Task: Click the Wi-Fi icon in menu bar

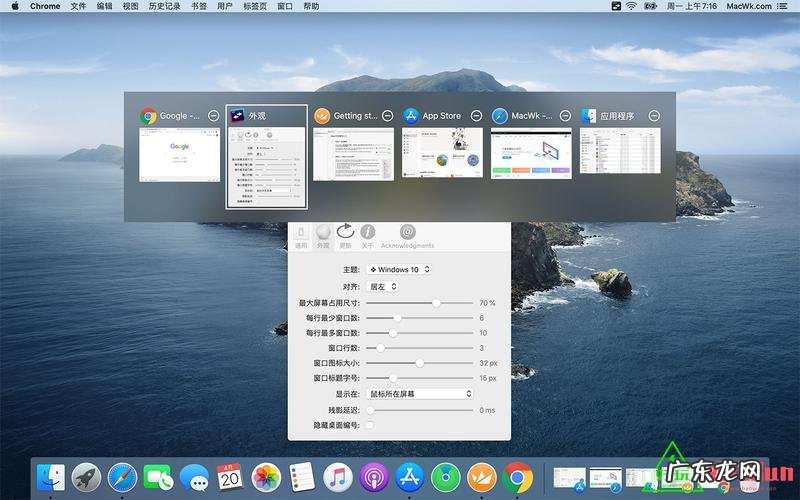Action: pos(631,6)
